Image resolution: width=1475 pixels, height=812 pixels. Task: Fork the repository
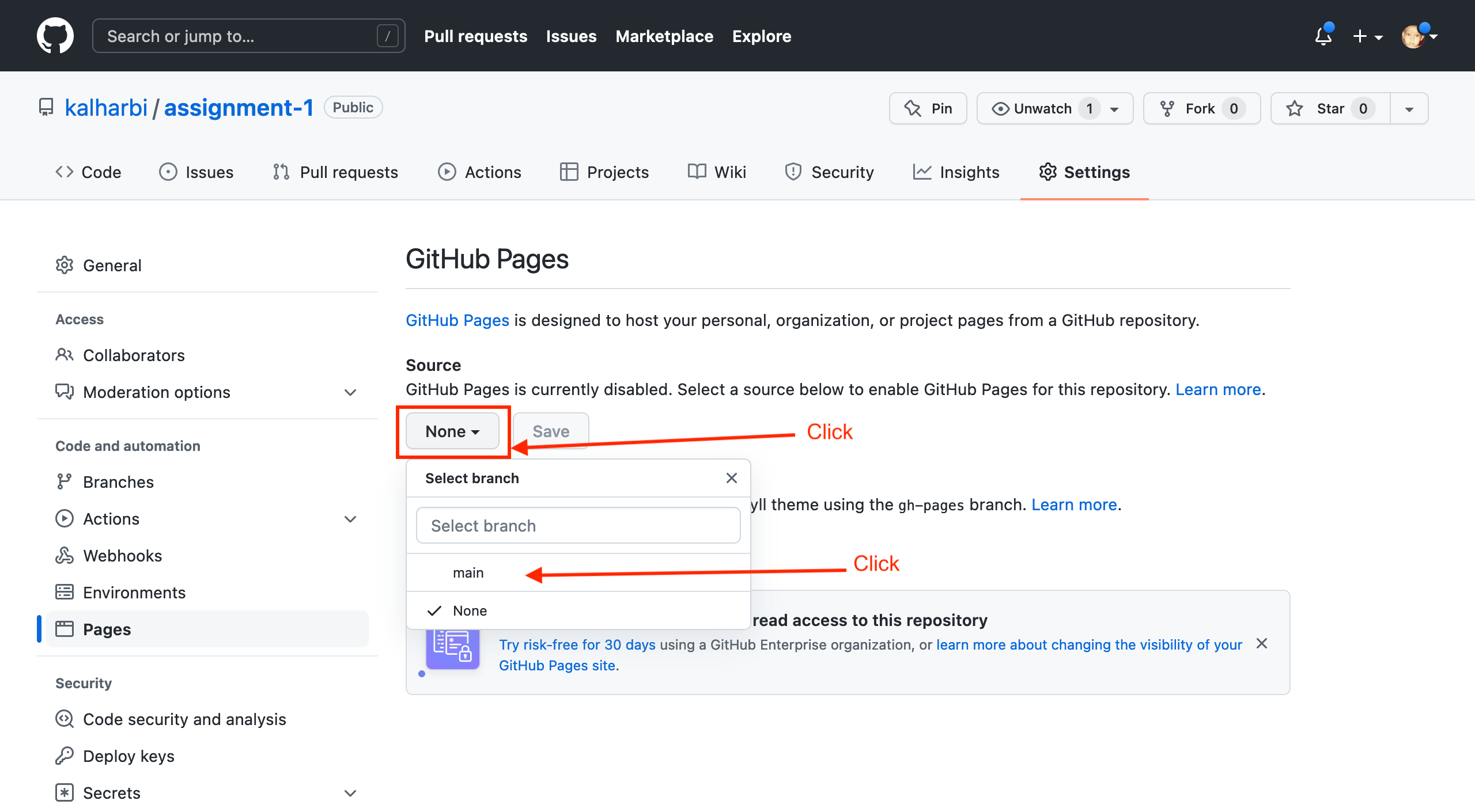pyautogui.click(x=1202, y=108)
